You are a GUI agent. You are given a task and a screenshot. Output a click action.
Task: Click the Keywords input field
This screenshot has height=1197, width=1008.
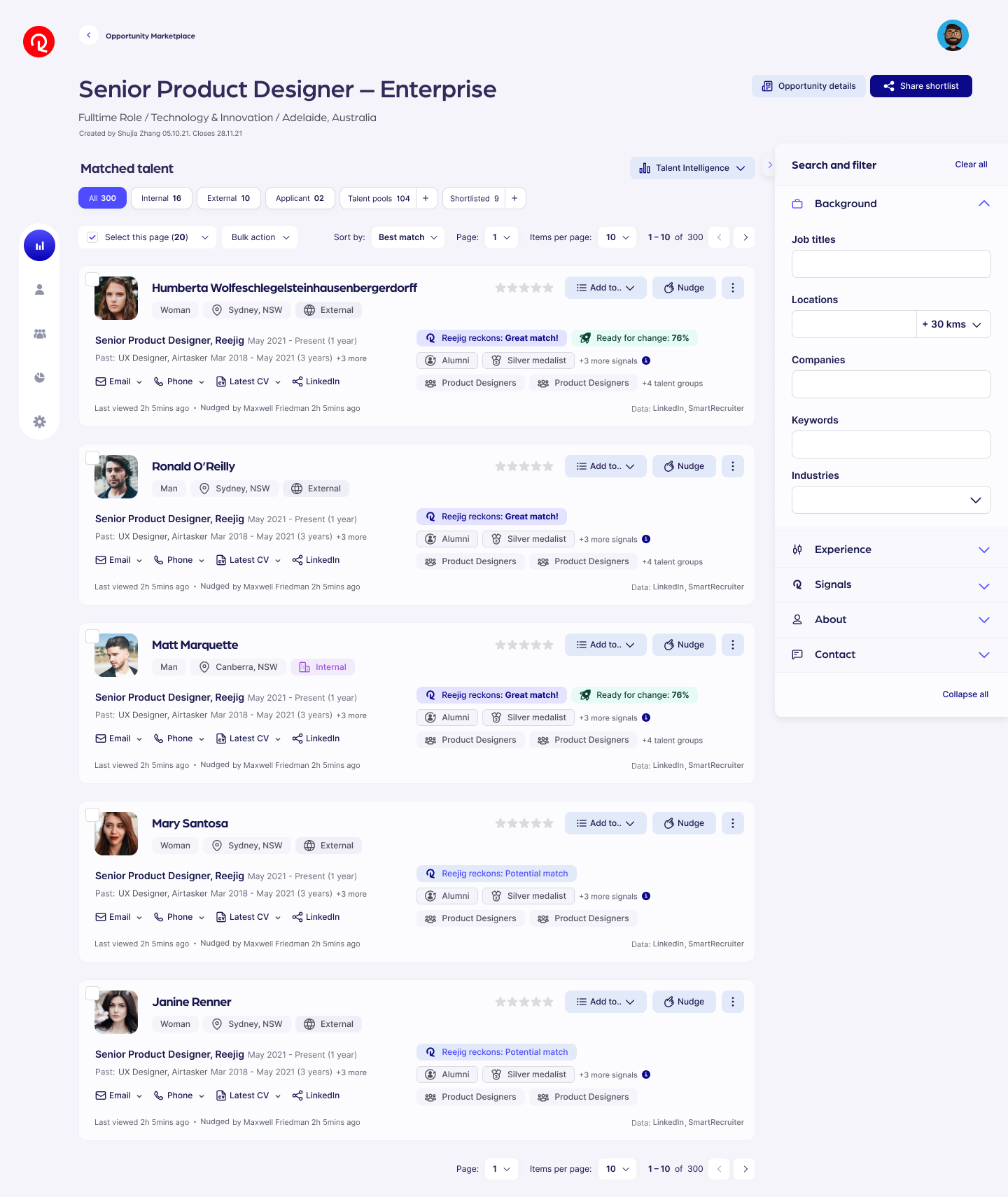(x=891, y=444)
